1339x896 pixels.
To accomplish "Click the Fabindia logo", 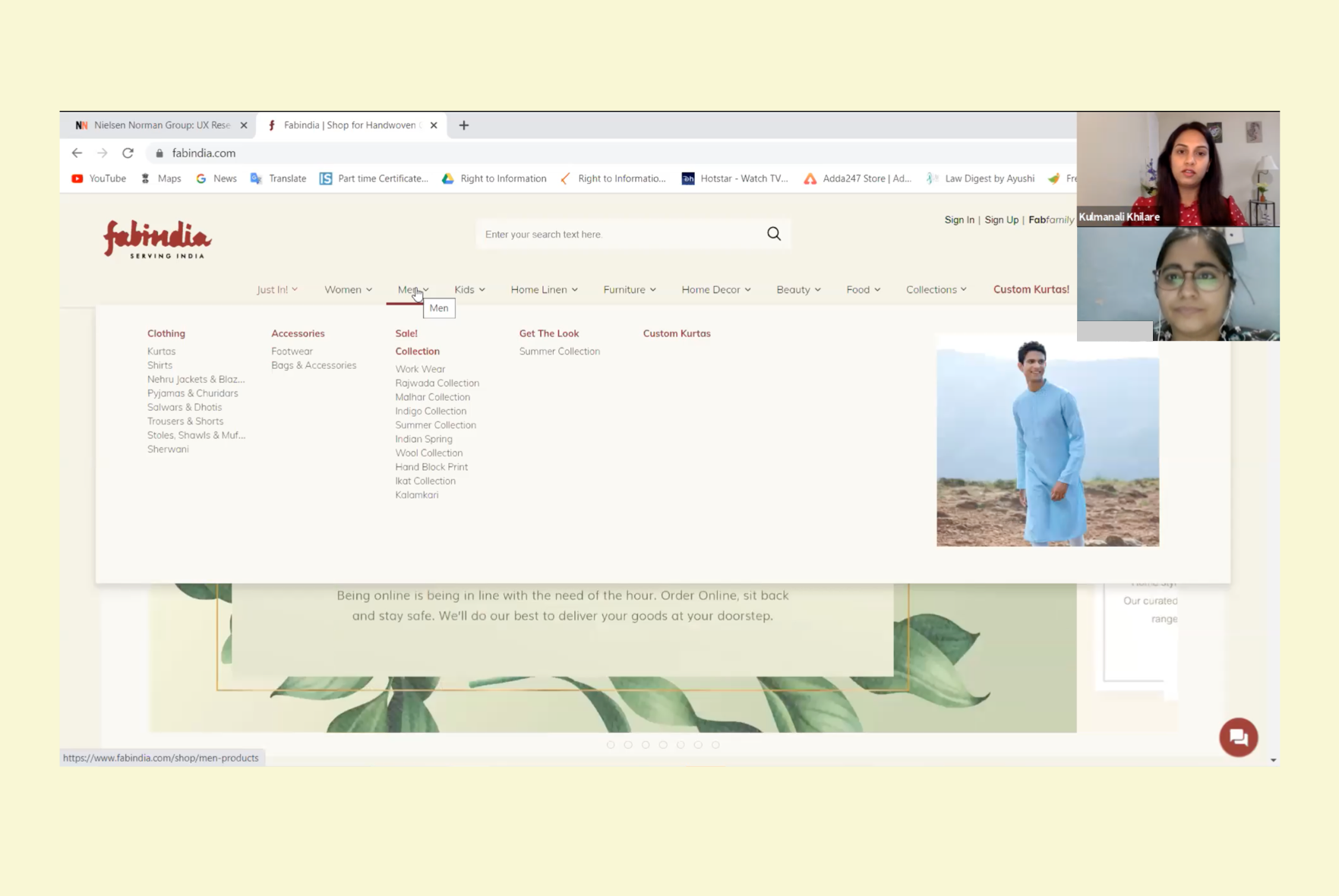I will (157, 239).
